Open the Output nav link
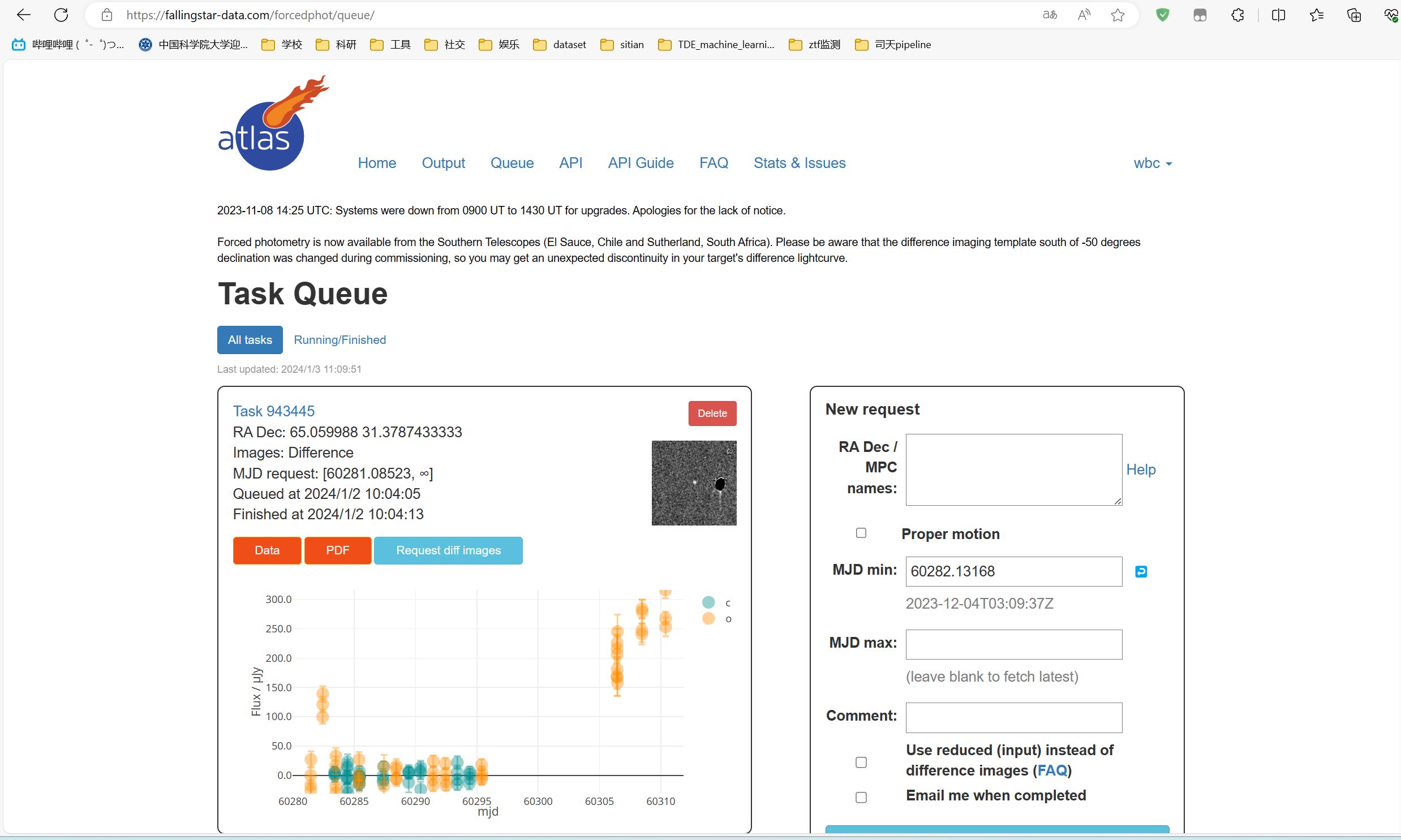Screen dimensions: 1401x840 pyautogui.click(x=443, y=163)
